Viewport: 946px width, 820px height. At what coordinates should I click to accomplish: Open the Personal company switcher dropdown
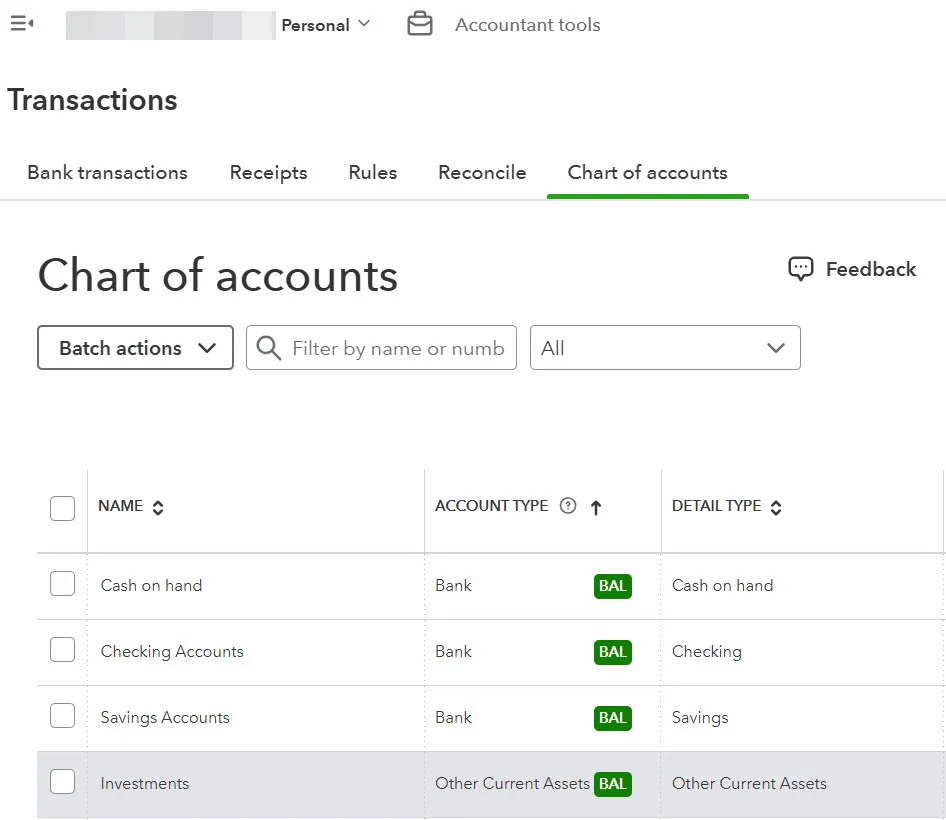pyautogui.click(x=325, y=25)
